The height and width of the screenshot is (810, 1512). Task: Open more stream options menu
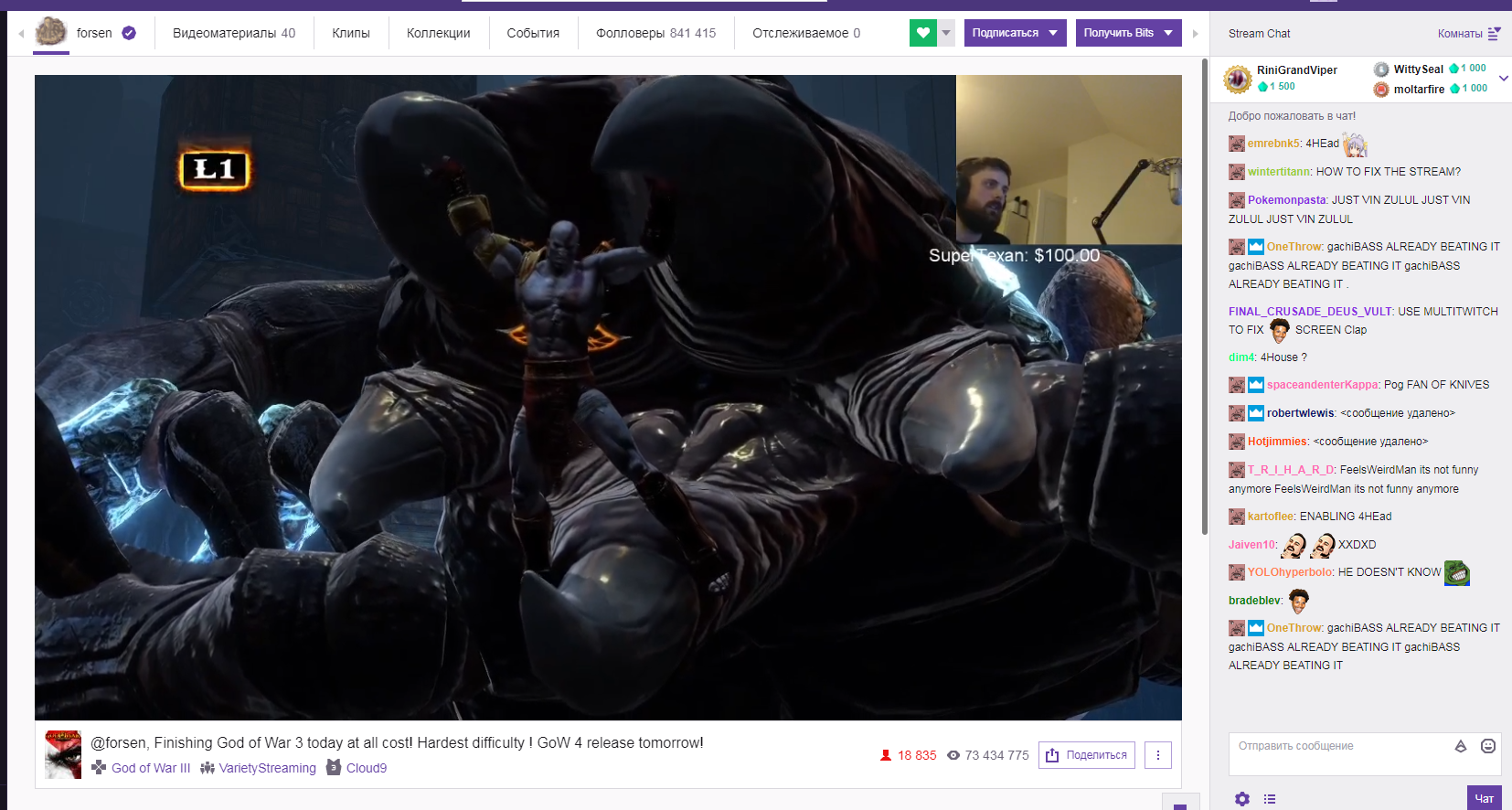point(1158,755)
